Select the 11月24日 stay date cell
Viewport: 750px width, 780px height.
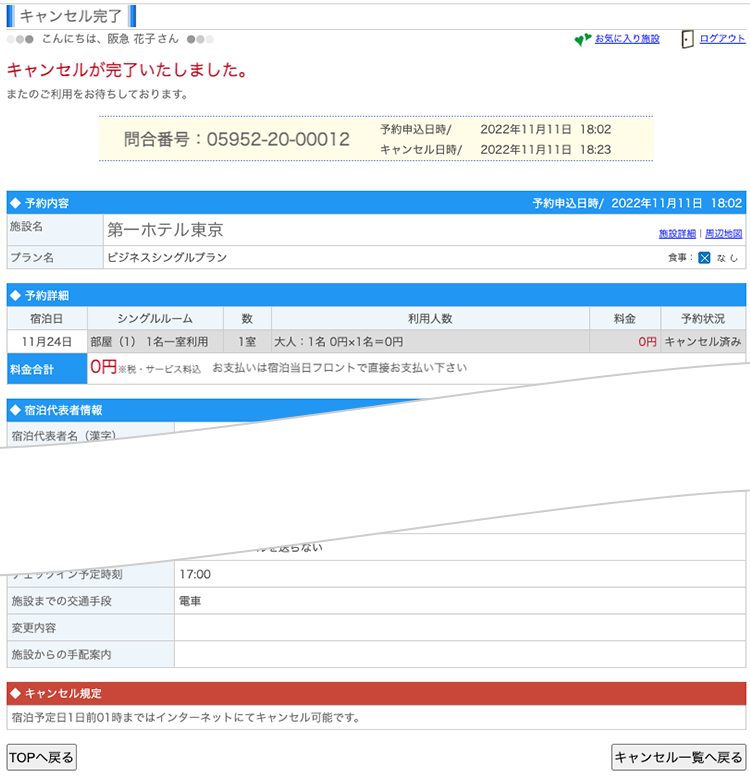(47, 342)
